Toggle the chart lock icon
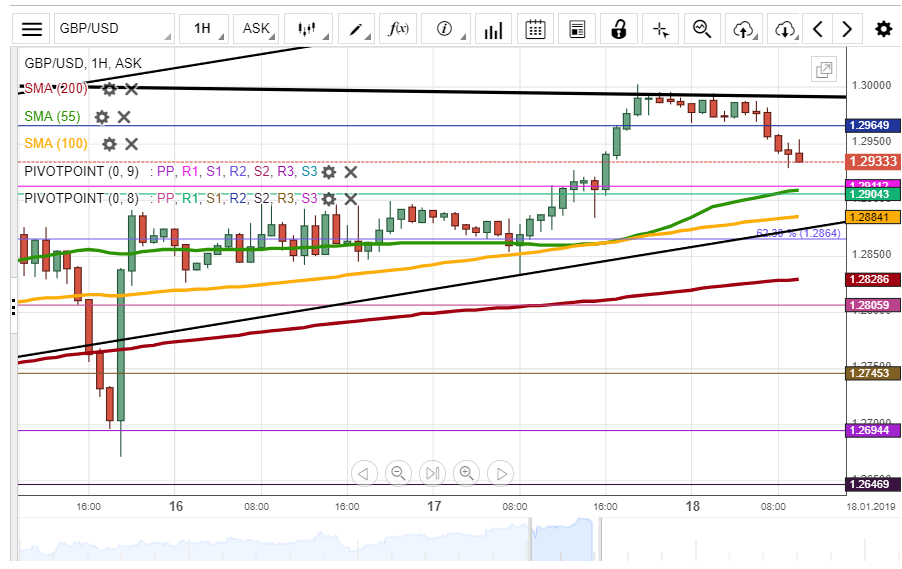This screenshot has width=902, height=569. 619,29
